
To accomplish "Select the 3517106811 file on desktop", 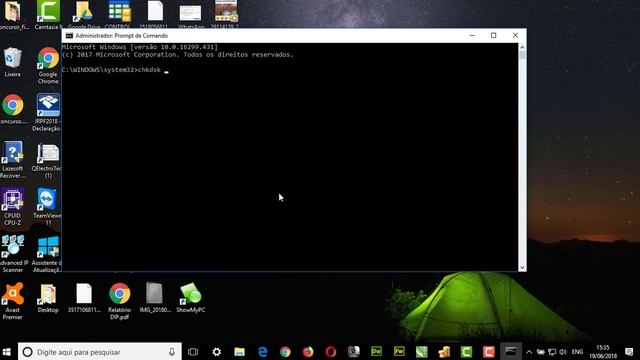I will tap(84, 298).
